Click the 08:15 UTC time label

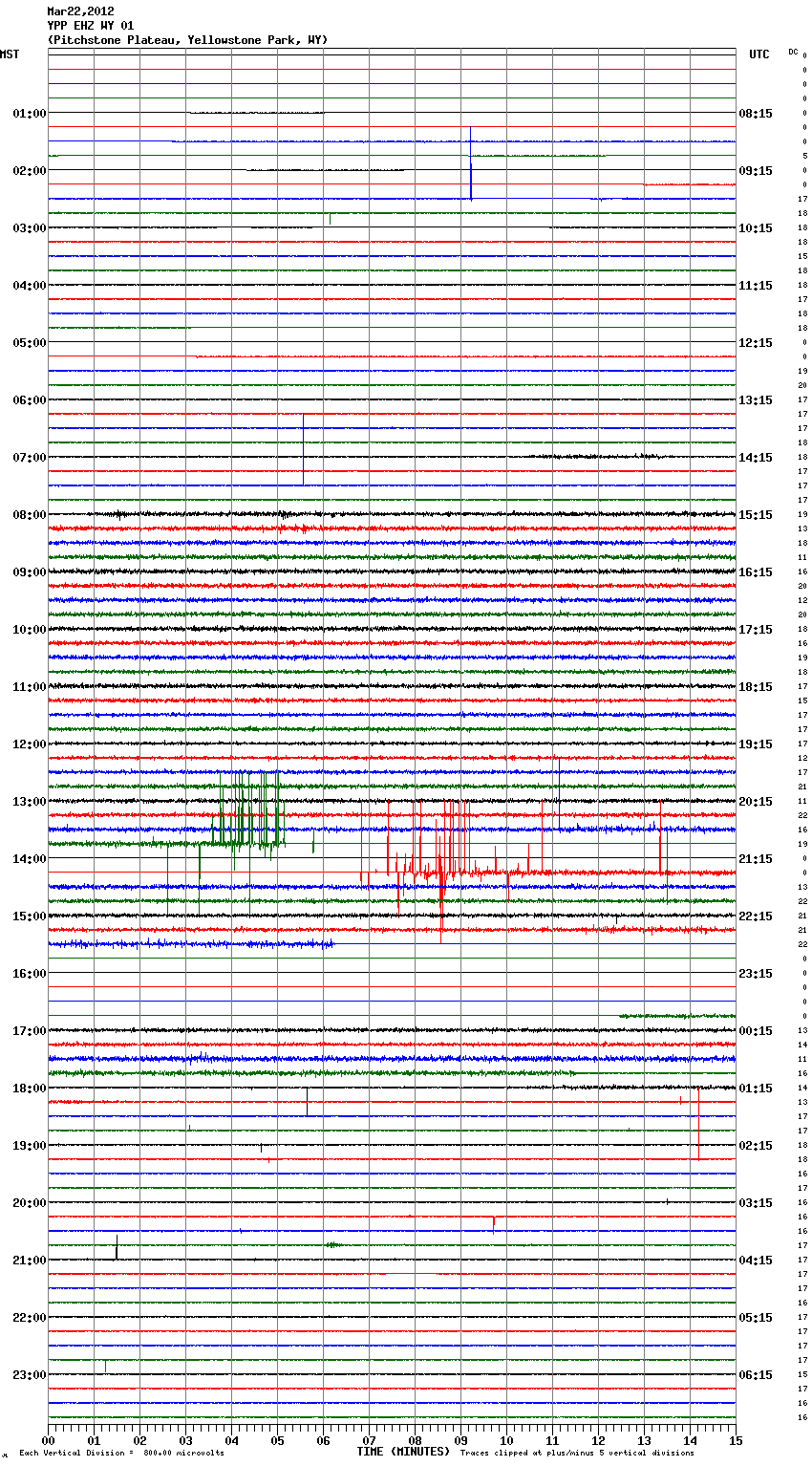tap(756, 114)
